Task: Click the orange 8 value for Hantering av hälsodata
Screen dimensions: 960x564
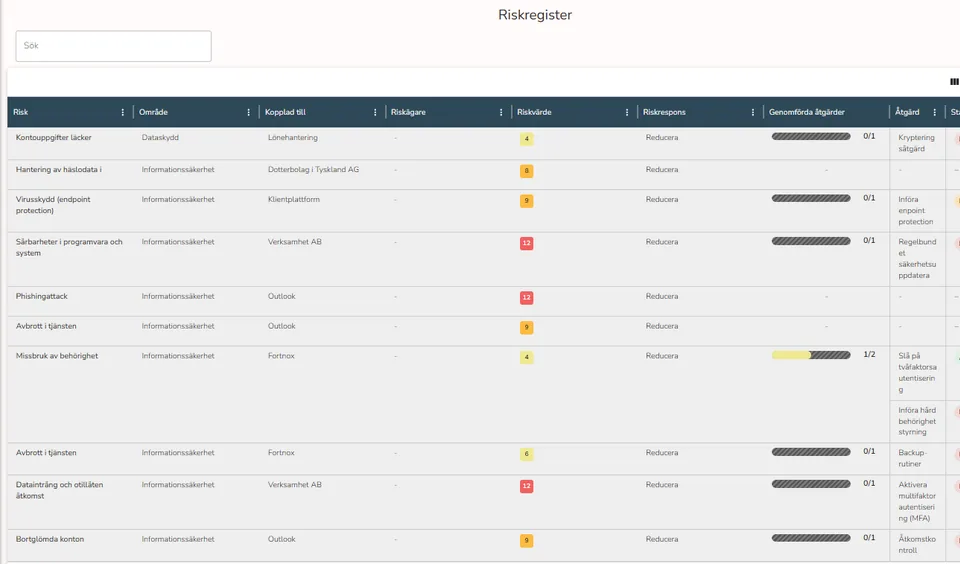Action: [526, 171]
